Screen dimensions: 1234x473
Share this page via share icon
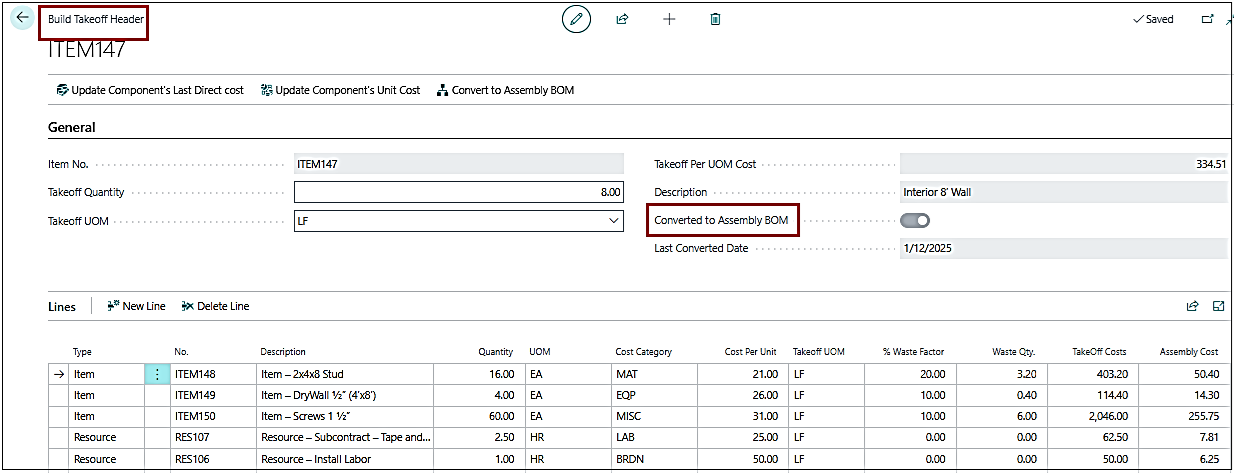pos(622,19)
